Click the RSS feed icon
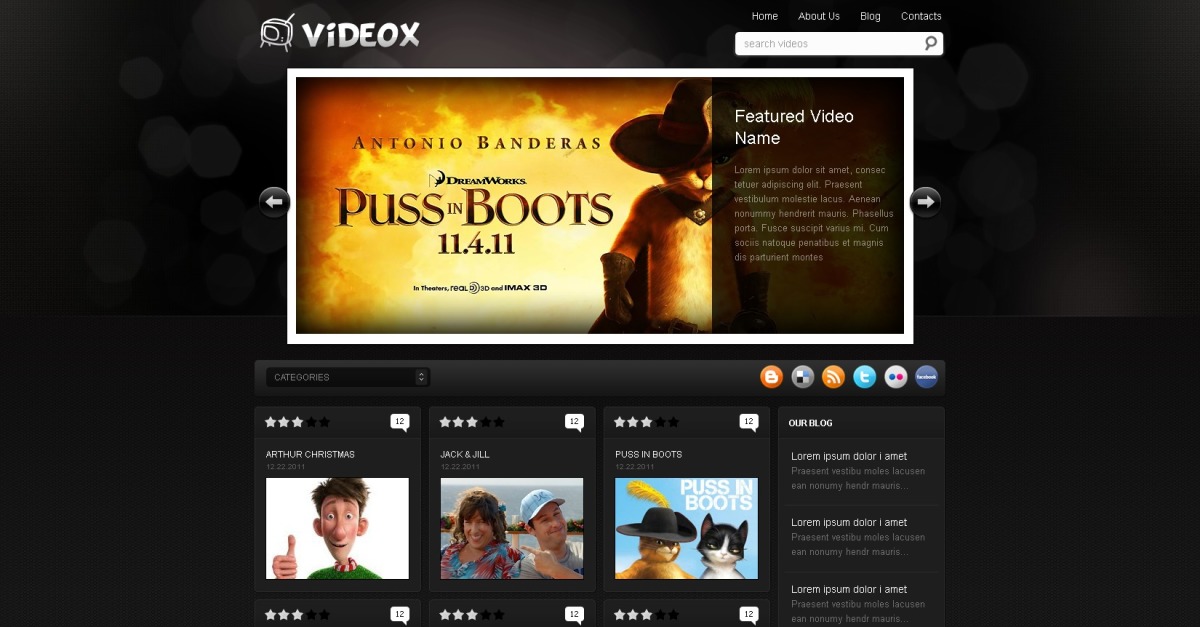The width and height of the screenshot is (1200, 627). pos(833,377)
